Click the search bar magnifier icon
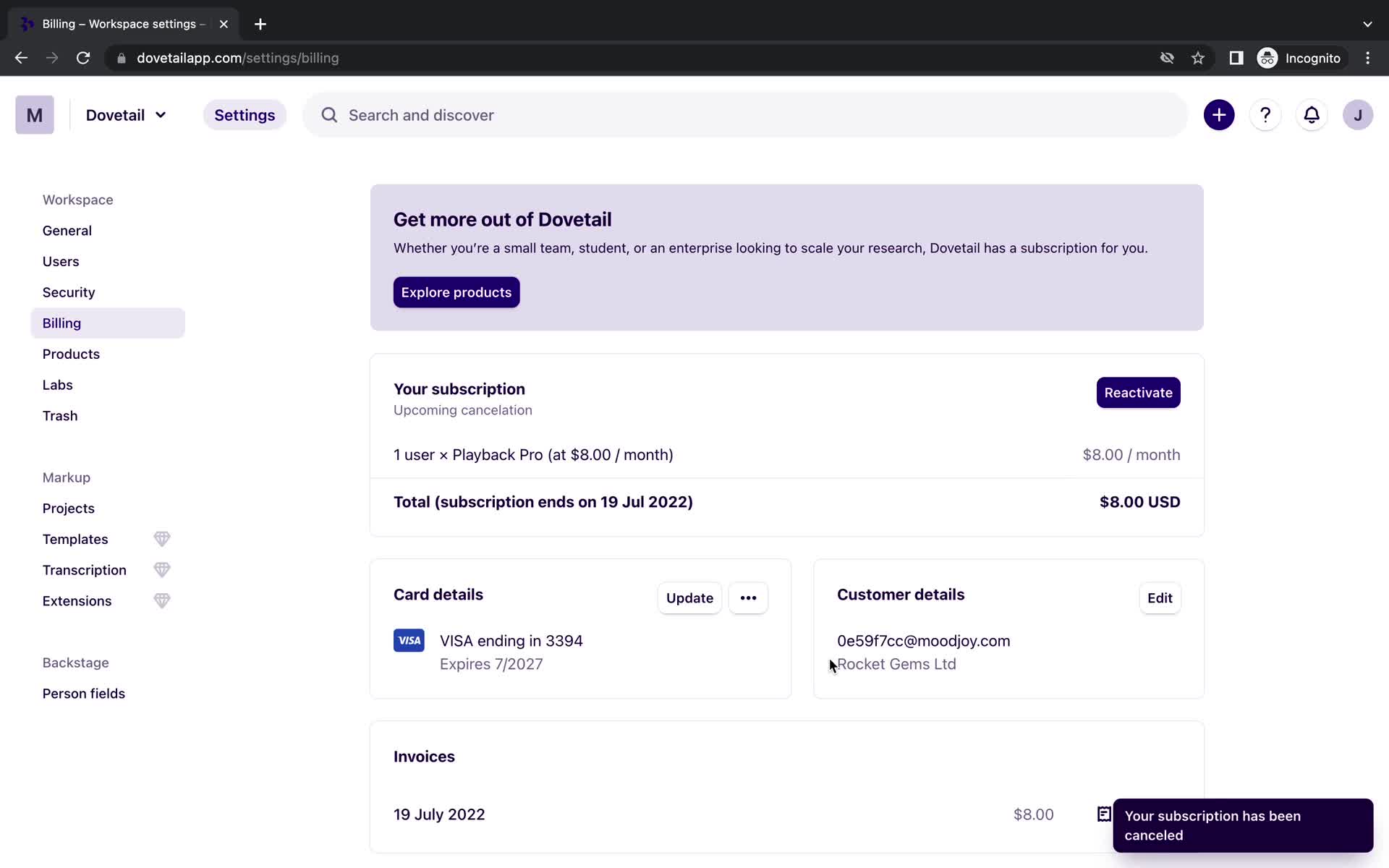1389x868 pixels. point(328,114)
